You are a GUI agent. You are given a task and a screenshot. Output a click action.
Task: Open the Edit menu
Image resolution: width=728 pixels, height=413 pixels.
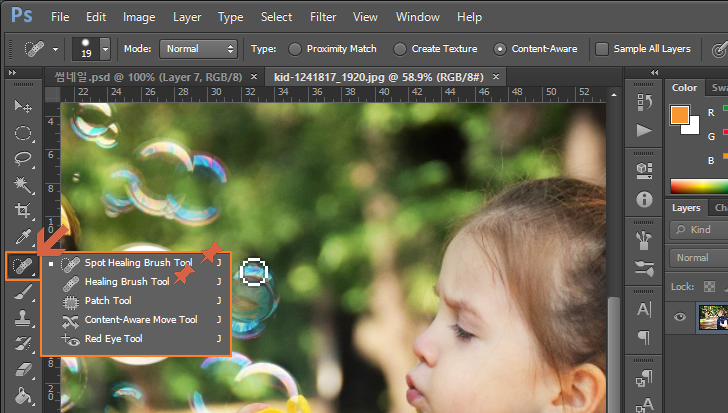[96, 17]
